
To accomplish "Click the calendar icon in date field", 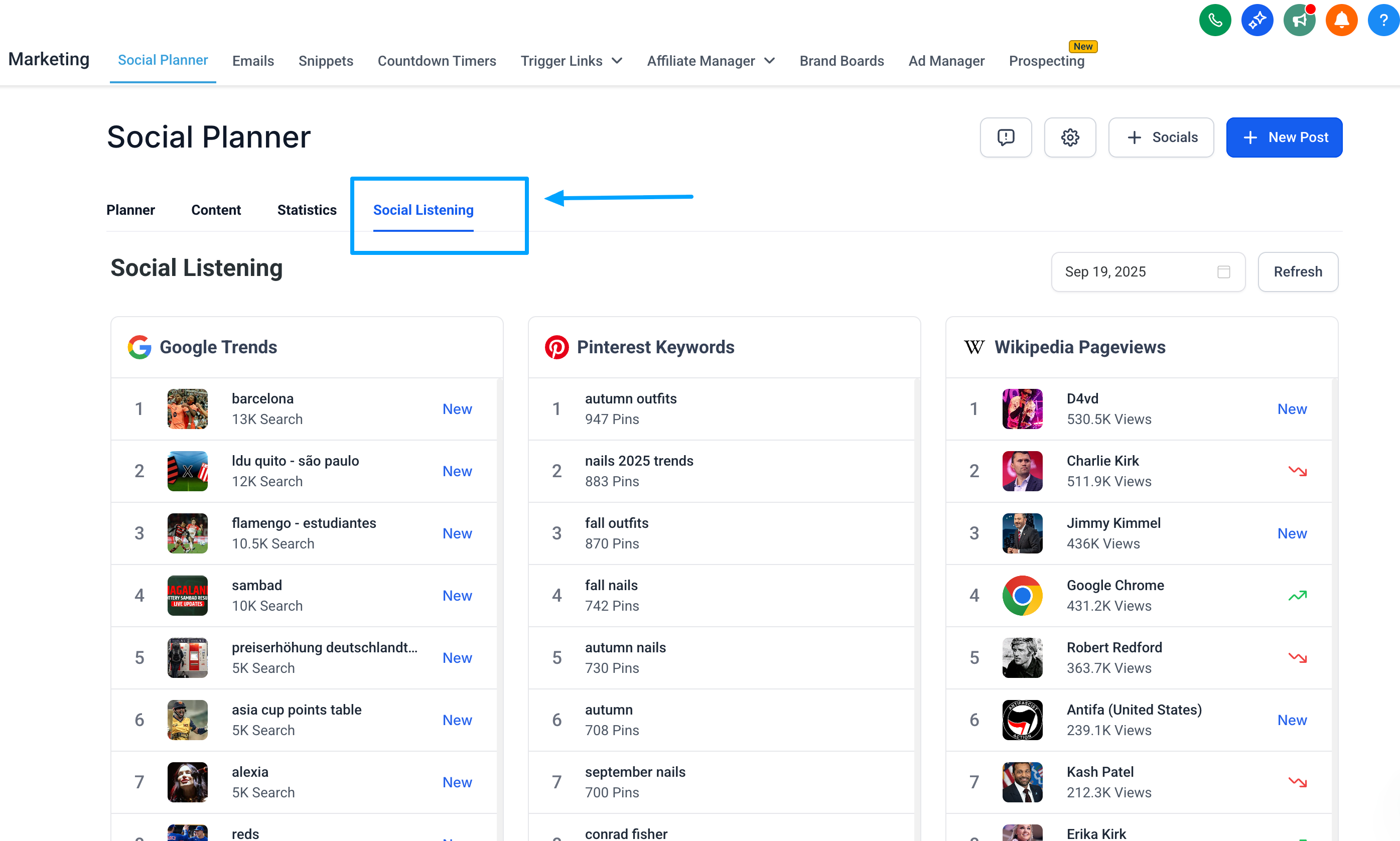I will point(1223,272).
